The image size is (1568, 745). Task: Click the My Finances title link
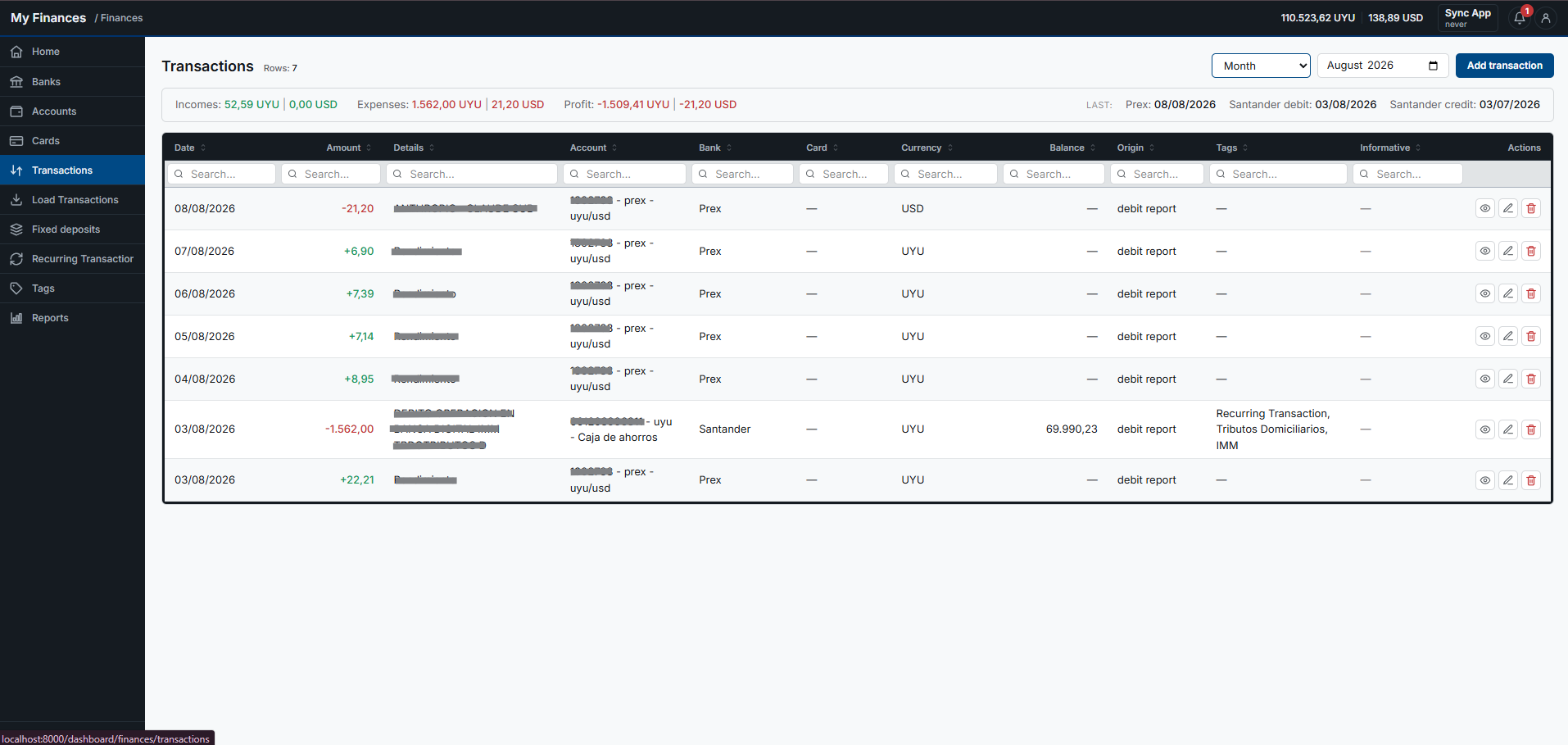click(x=48, y=18)
